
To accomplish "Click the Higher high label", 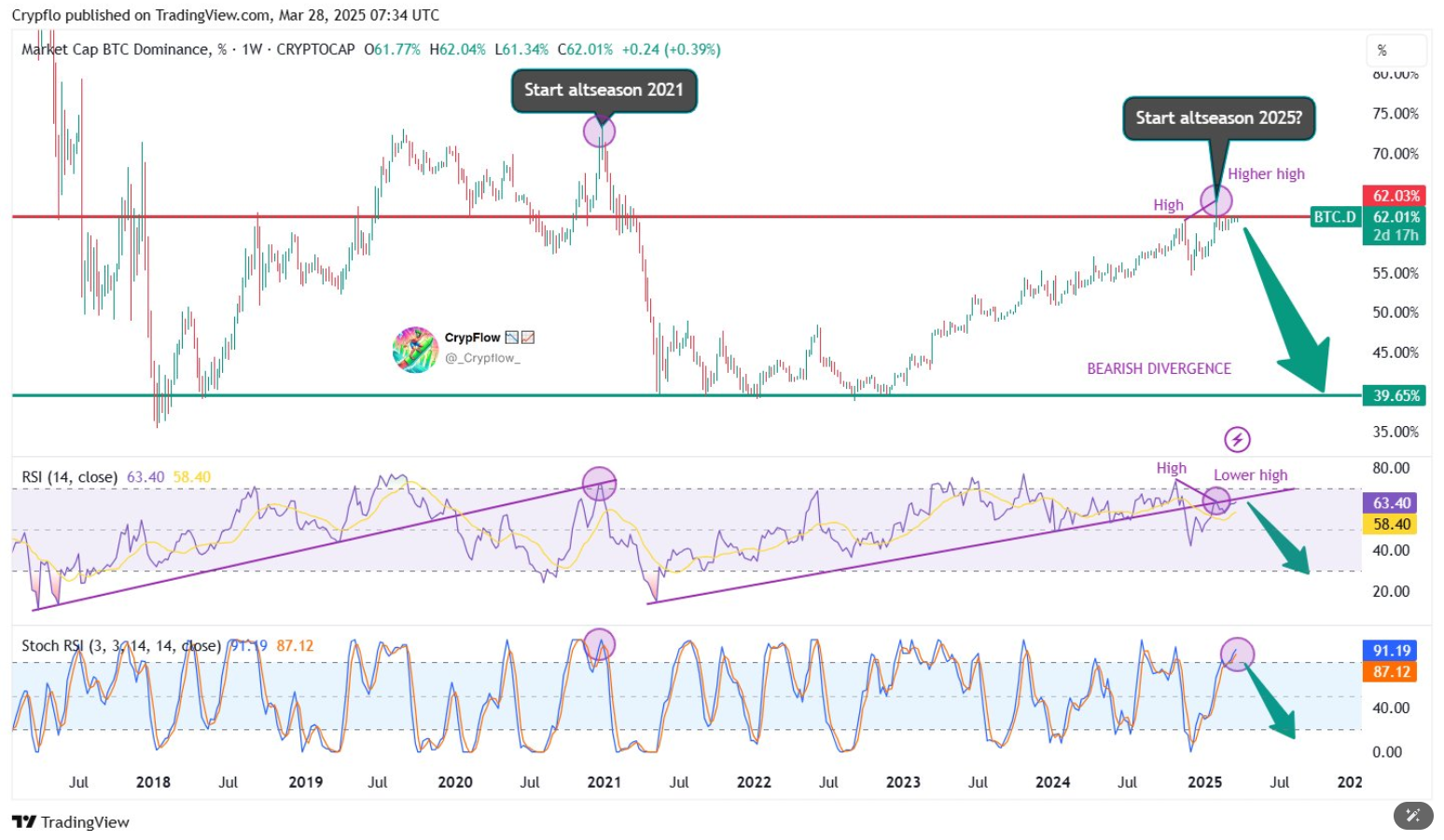I will 1266,173.
